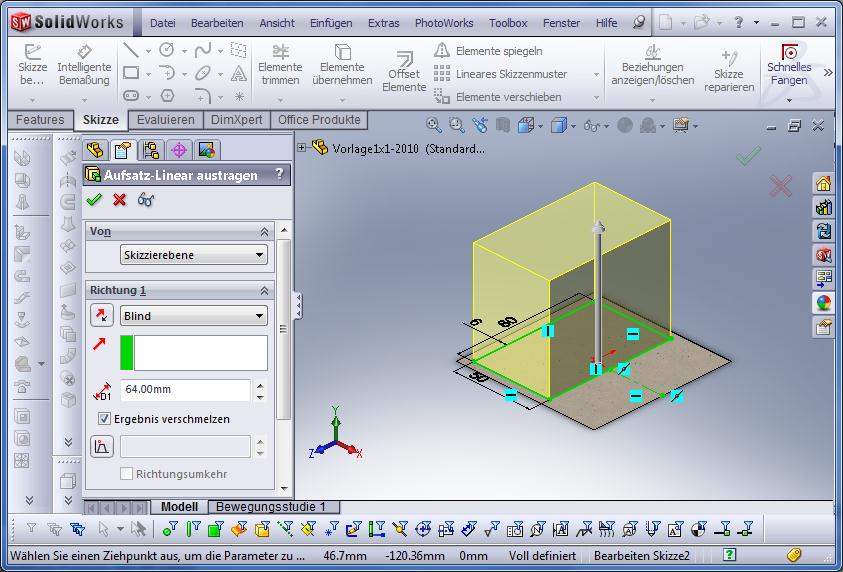This screenshot has width=843, height=572.
Task: Toggle the detailed preview glasses icon
Action: click(x=146, y=199)
